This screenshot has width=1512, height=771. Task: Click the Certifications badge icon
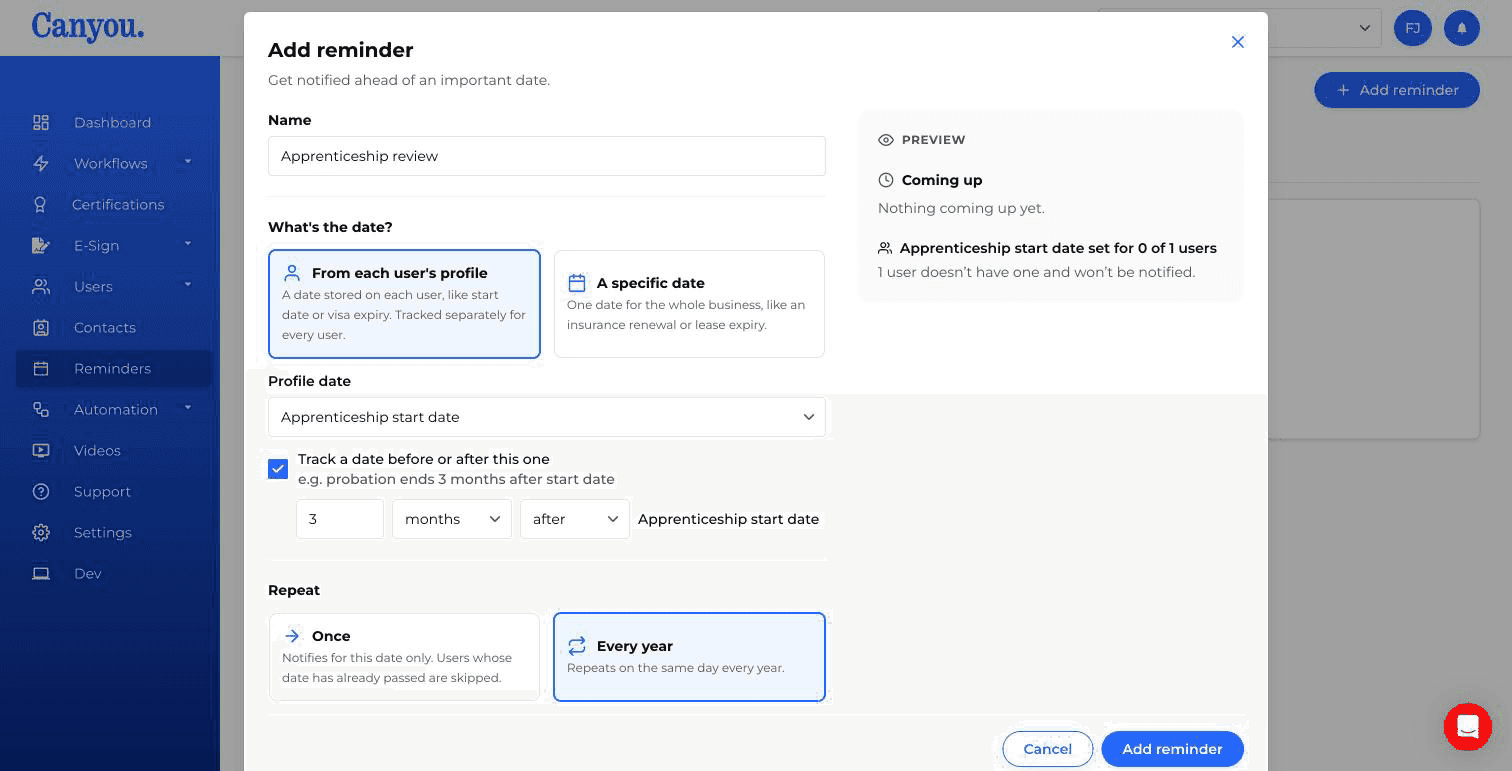pos(41,205)
